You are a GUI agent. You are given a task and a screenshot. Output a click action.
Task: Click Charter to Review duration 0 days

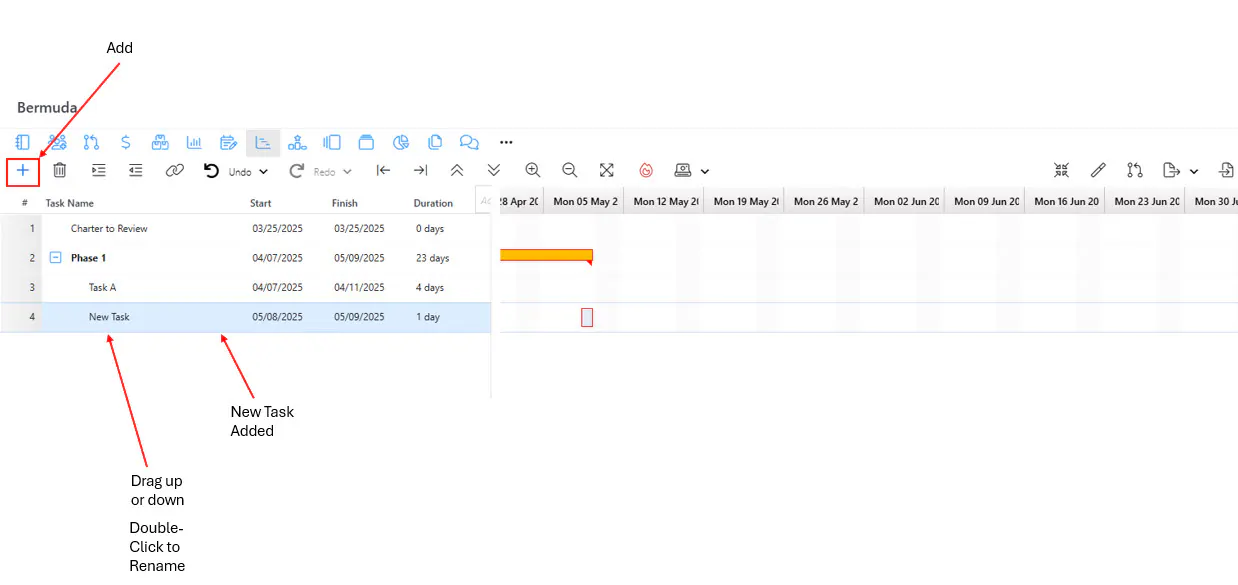[x=430, y=229]
